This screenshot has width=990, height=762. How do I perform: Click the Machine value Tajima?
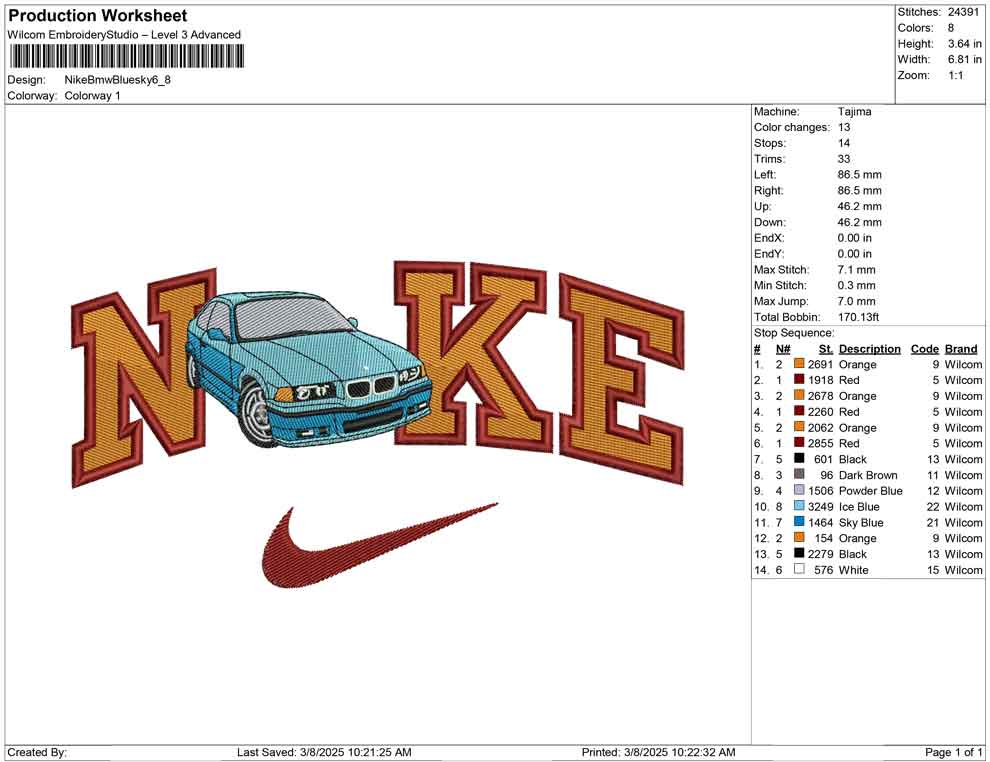[x=854, y=112]
